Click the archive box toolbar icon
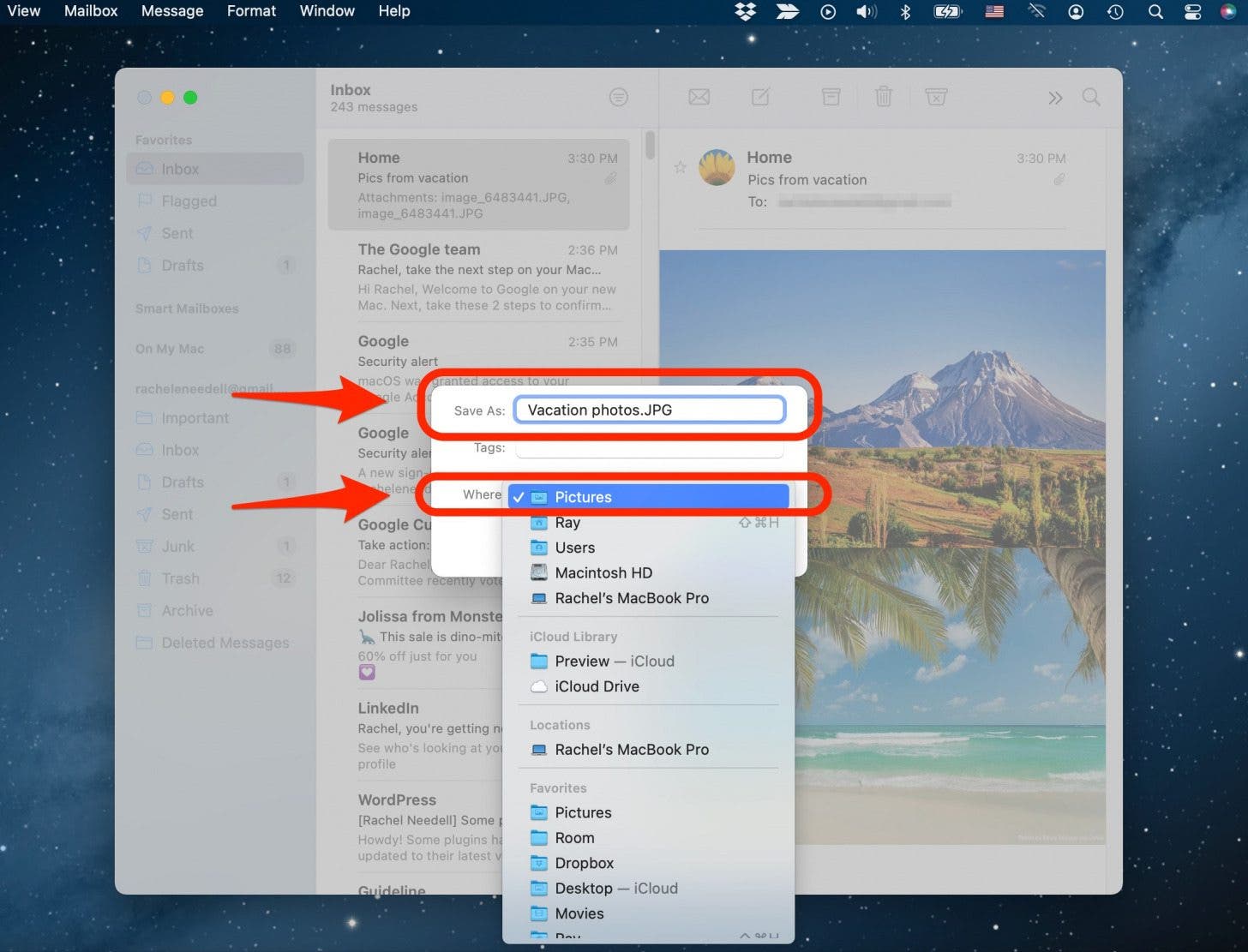The width and height of the screenshot is (1248, 952). [x=831, y=97]
